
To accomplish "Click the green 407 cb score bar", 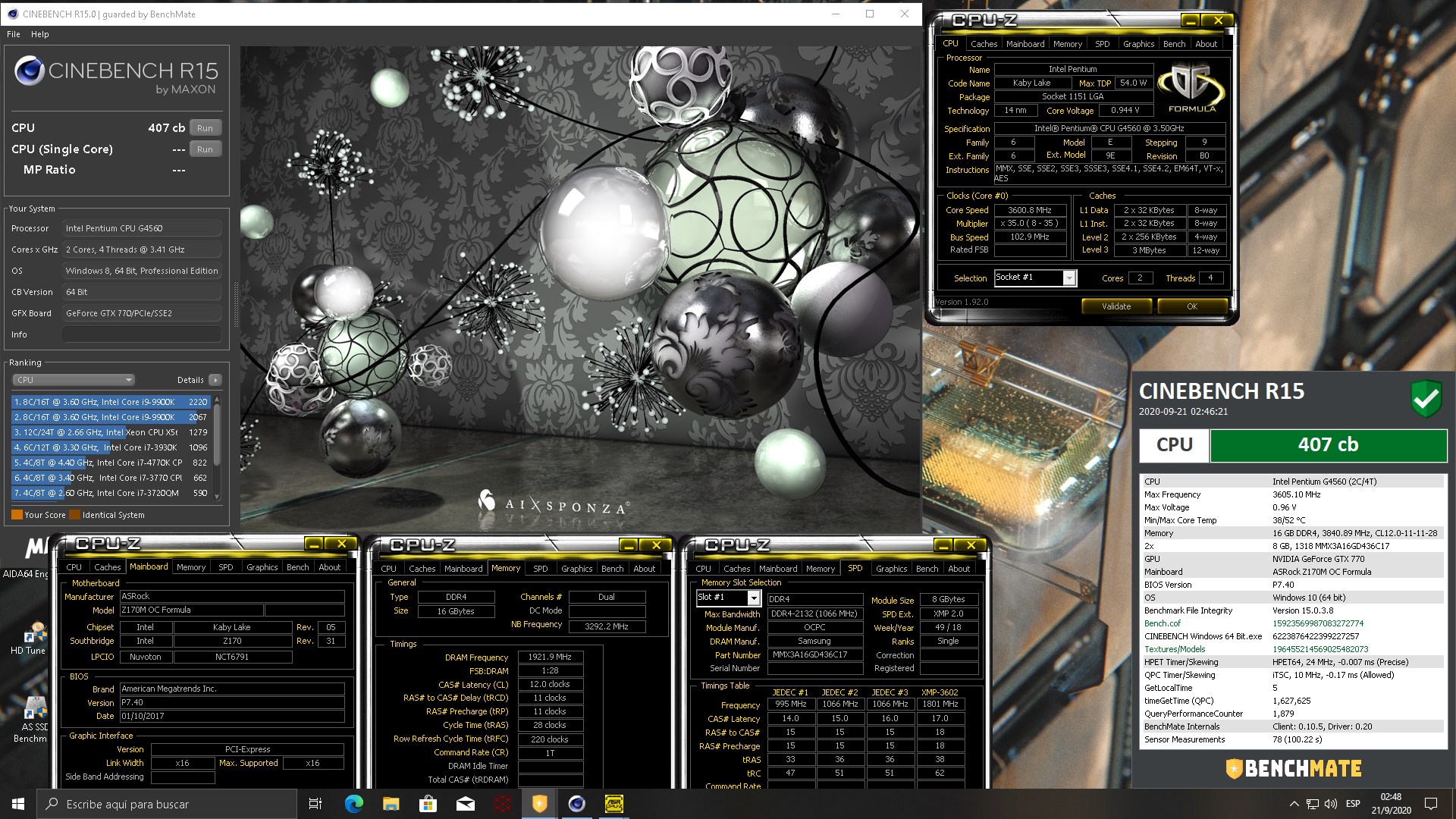I will point(1328,445).
